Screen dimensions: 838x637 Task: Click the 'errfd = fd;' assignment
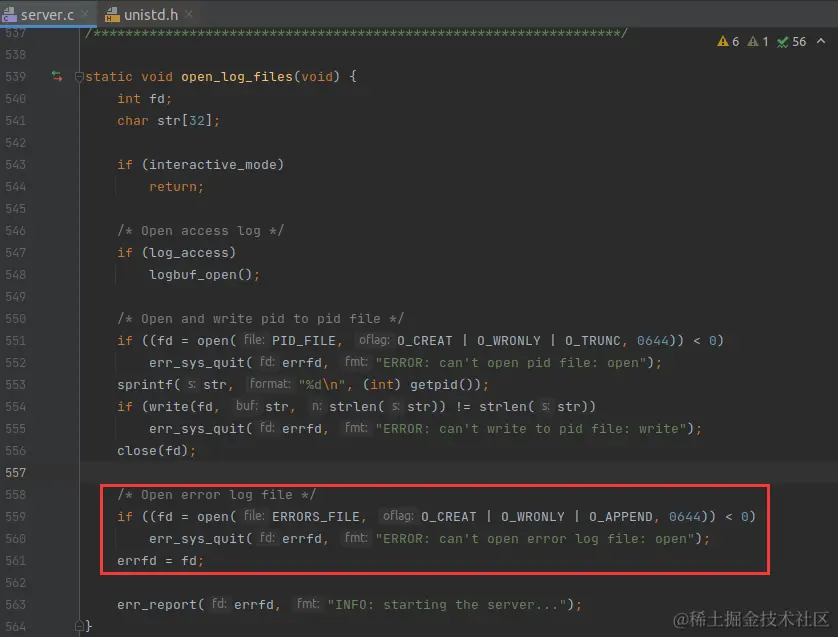[x=160, y=561]
